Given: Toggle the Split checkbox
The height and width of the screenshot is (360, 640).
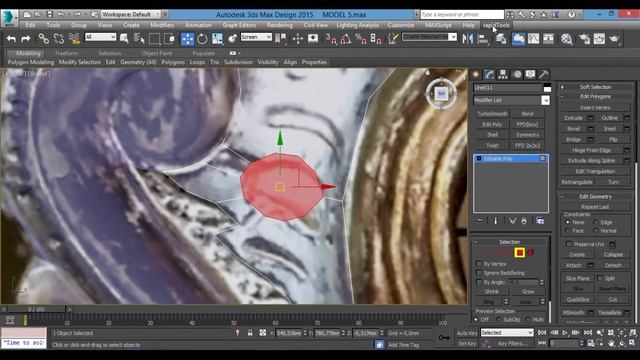Looking at the screenshot, I should 600,278.
